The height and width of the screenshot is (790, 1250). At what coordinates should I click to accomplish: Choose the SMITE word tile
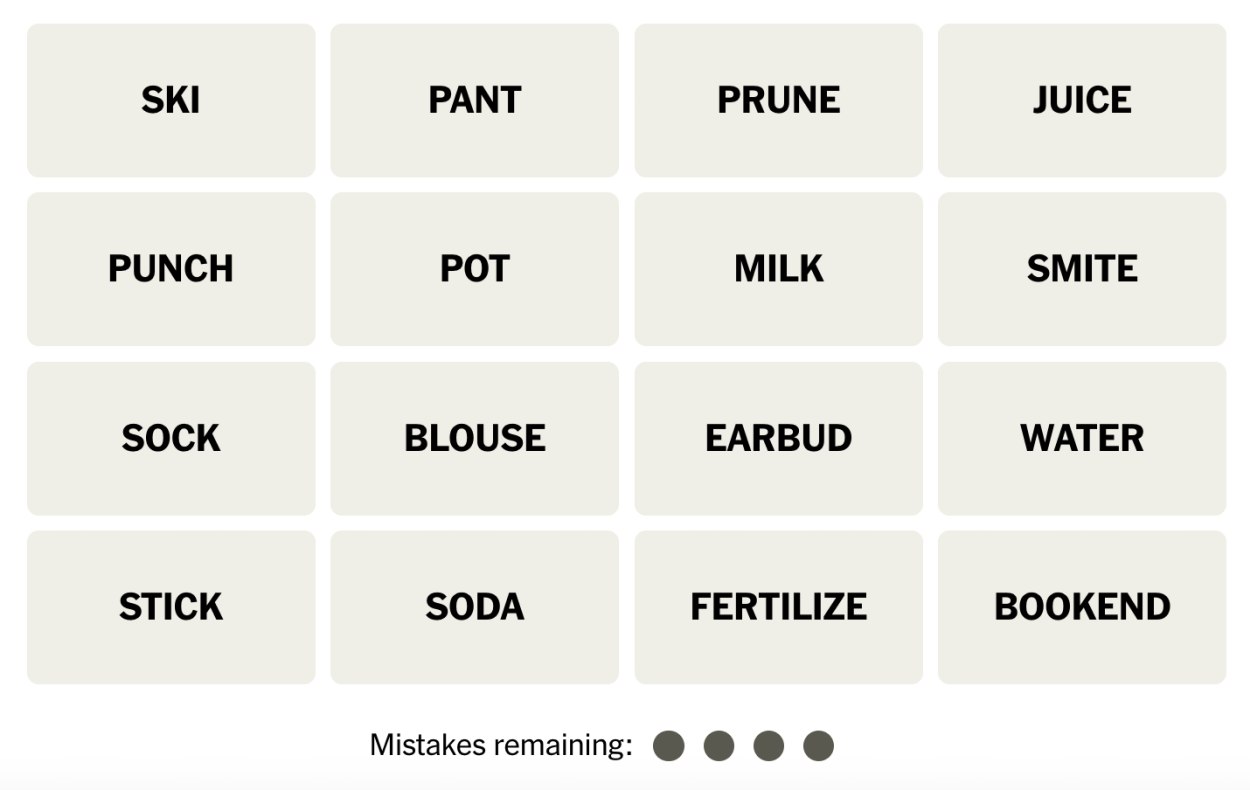(1082, 269)
